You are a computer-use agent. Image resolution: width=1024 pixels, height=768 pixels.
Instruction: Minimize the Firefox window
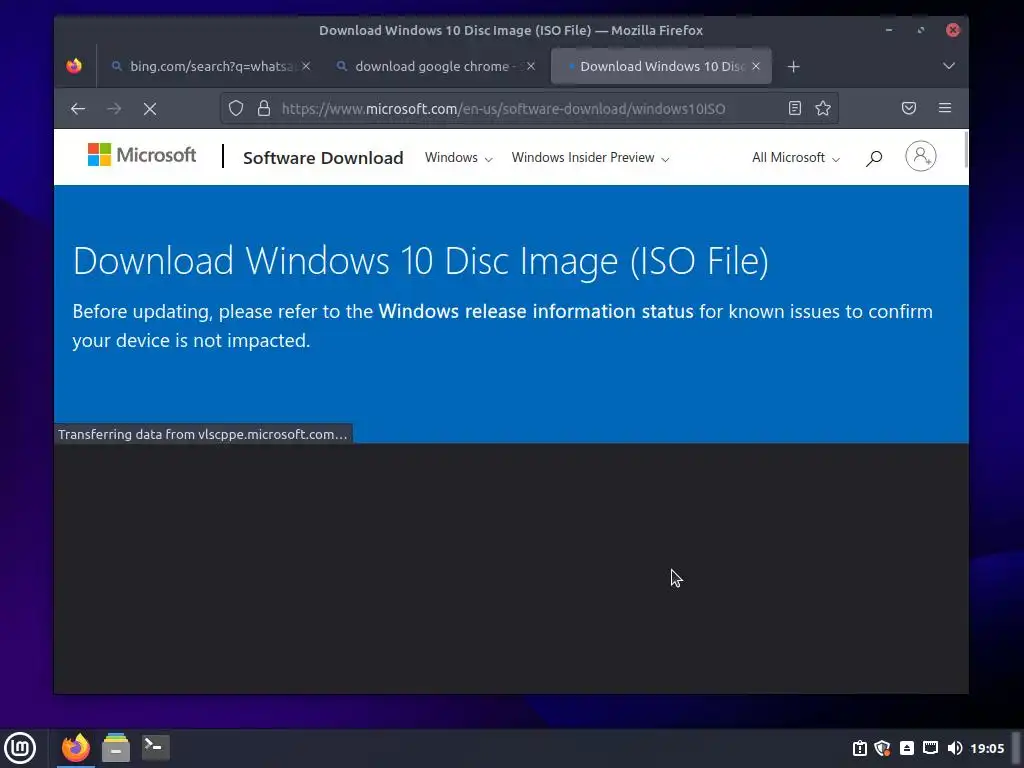(889, 30)
